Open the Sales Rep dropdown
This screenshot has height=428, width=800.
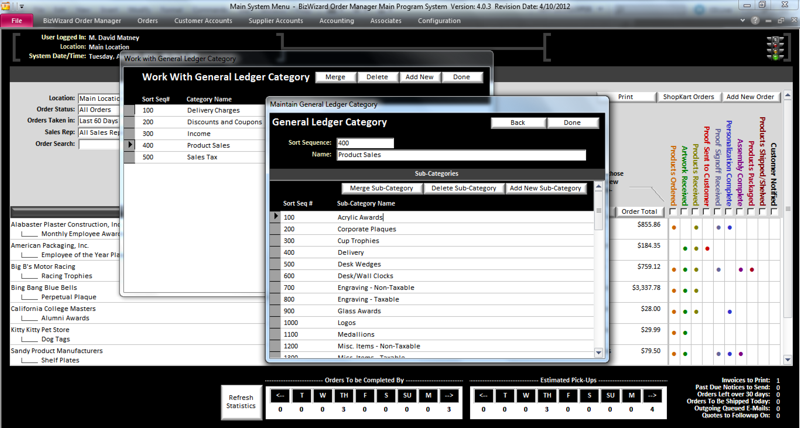tap(100, 131)
